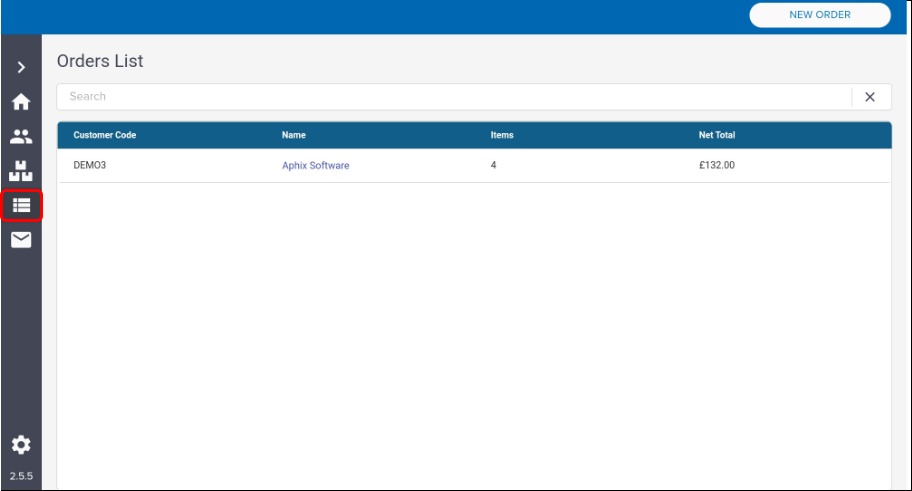Image resolution: width=912 pixels, height=491 pixels.
Task: Open the Products boxes icon
Action: tap(21, 171)
